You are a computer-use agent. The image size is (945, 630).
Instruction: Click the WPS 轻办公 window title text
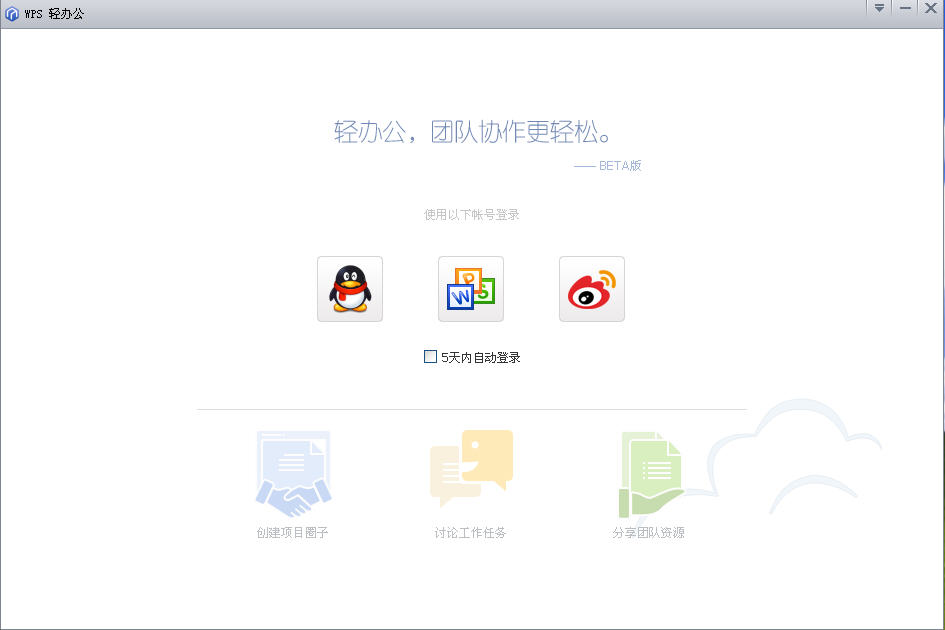54,14
